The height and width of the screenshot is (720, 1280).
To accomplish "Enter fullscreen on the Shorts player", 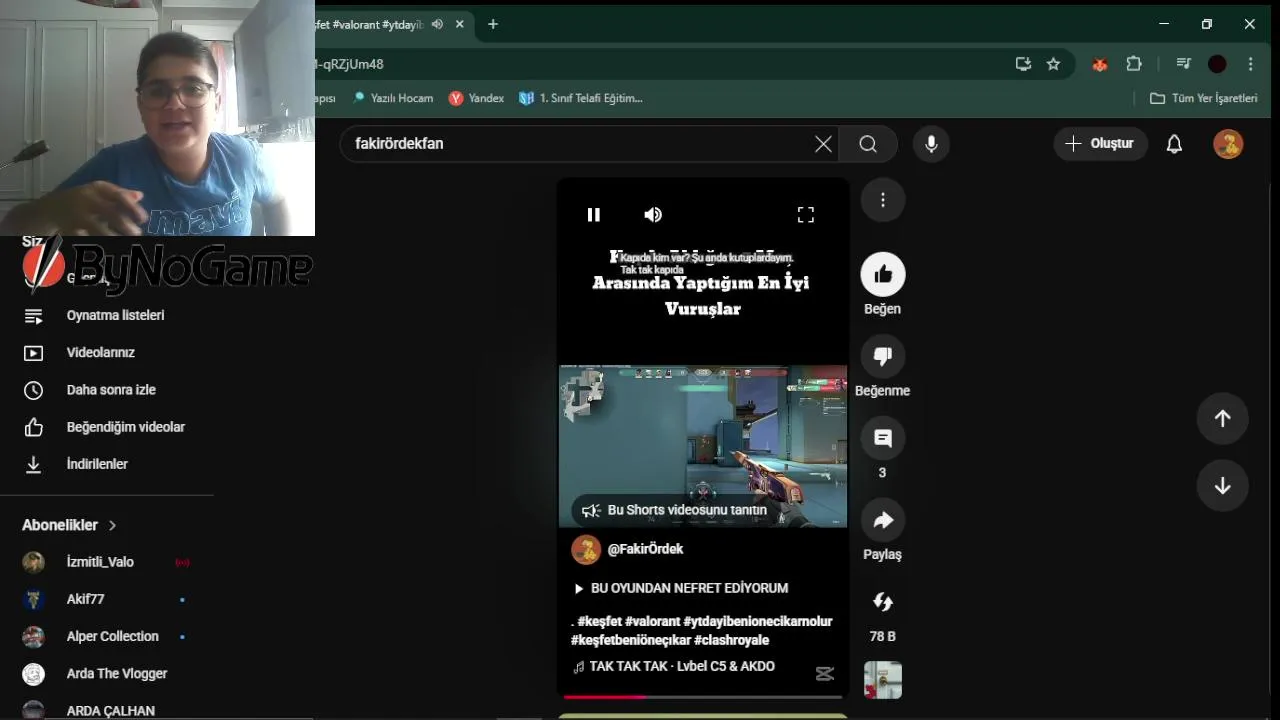I will [806, 214].
